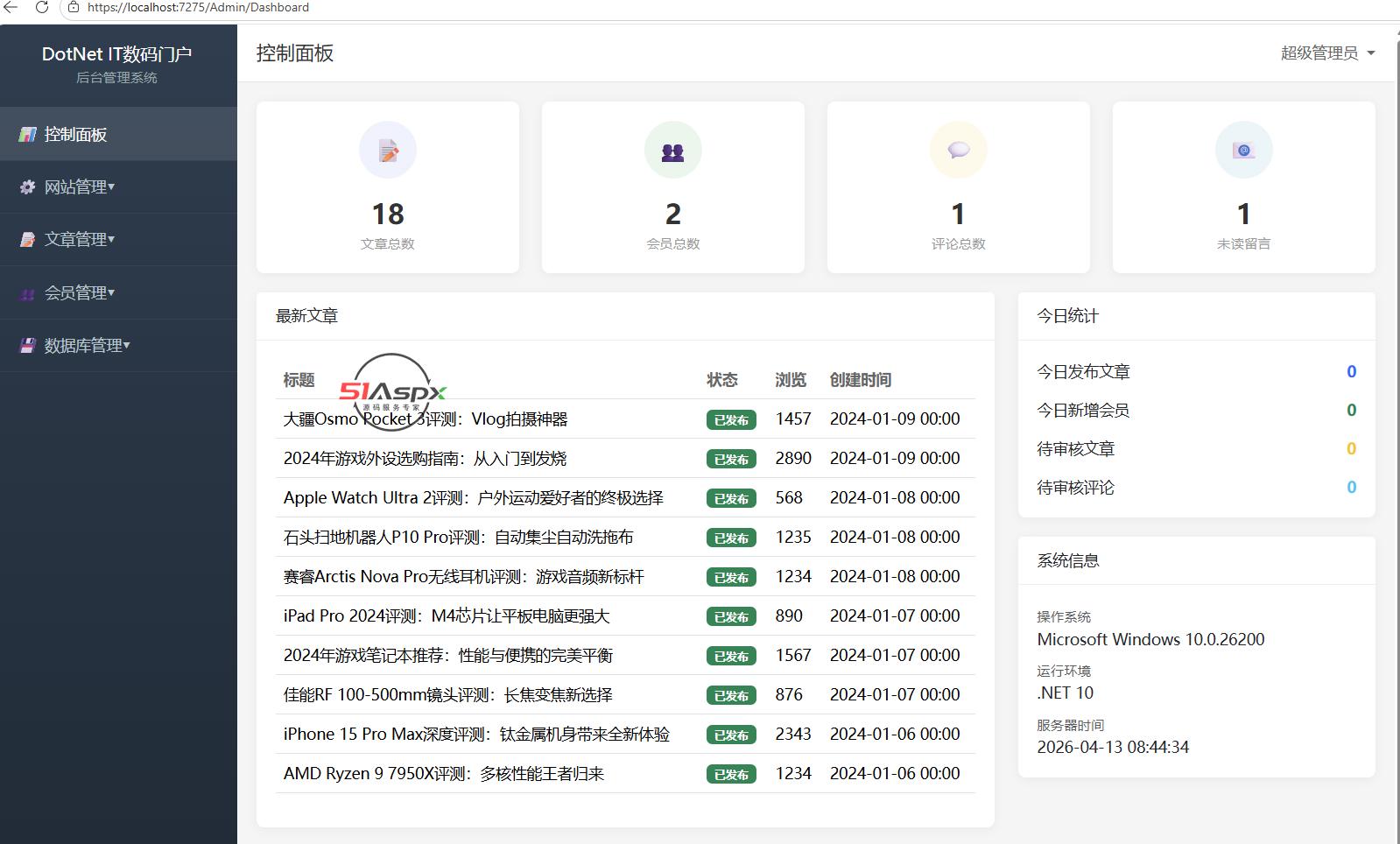Click the browser refresh icon
The image size is (1400, 844).
pos(41,7)
